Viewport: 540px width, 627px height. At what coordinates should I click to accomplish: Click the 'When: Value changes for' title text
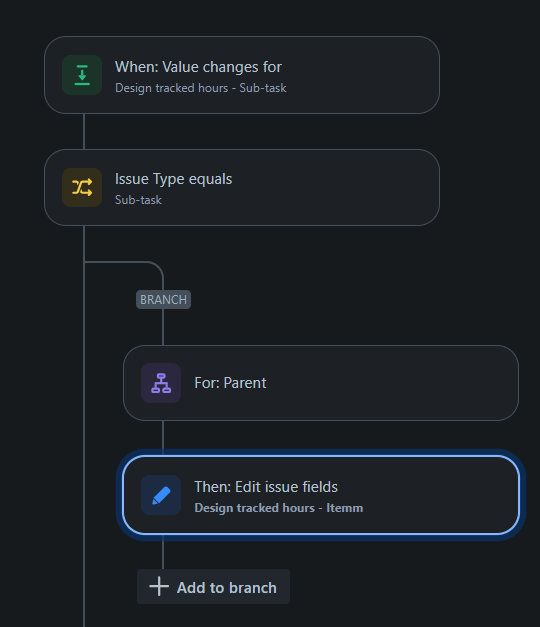pyautogui.click(x=198, y=67)
